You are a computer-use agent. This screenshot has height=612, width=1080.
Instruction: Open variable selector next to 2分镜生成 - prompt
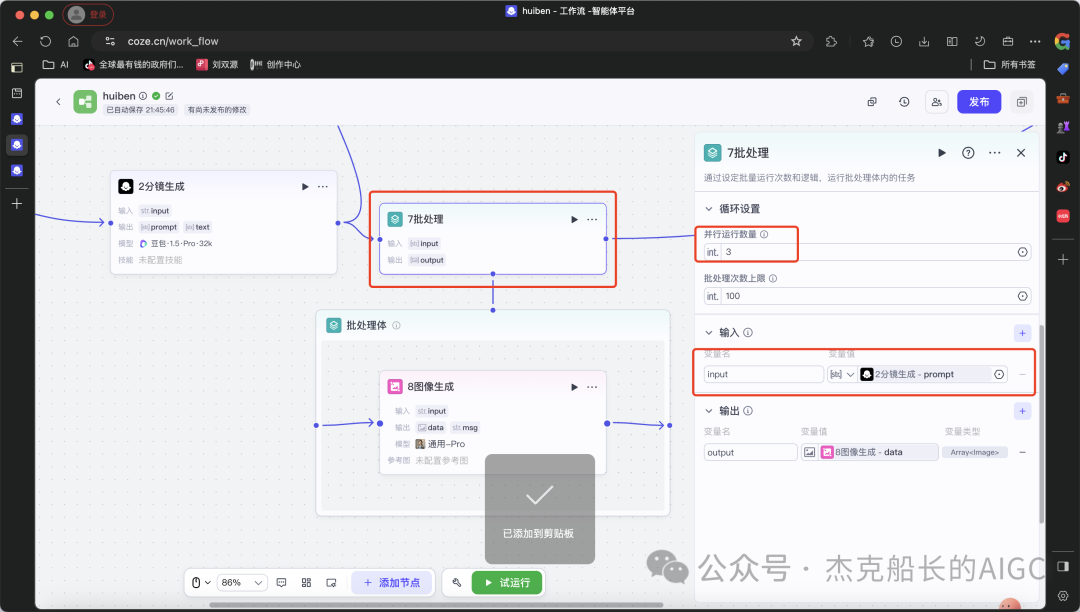point(999,374)
